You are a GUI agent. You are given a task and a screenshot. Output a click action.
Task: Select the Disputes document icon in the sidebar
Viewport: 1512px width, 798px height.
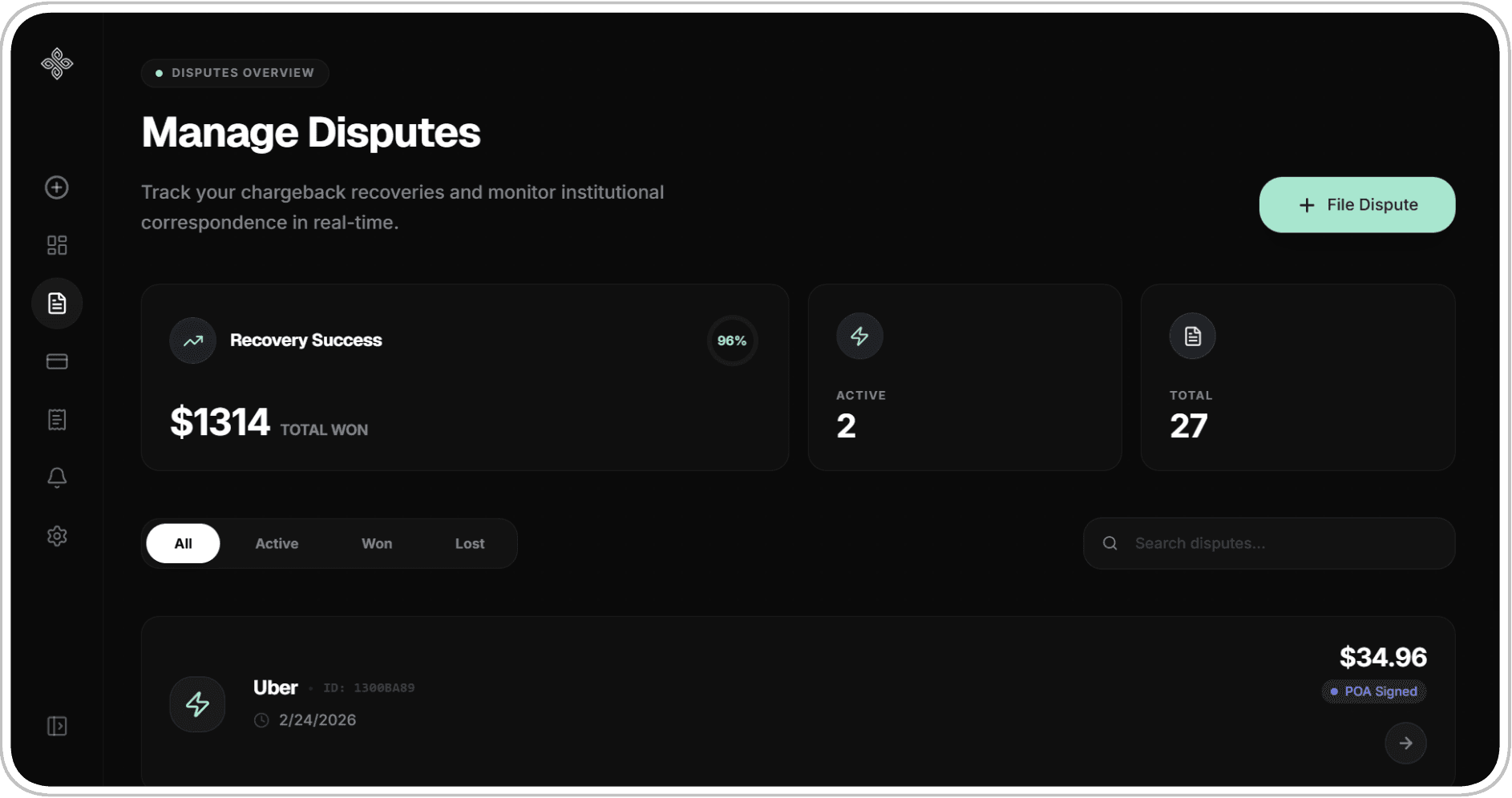pos(57,303)
